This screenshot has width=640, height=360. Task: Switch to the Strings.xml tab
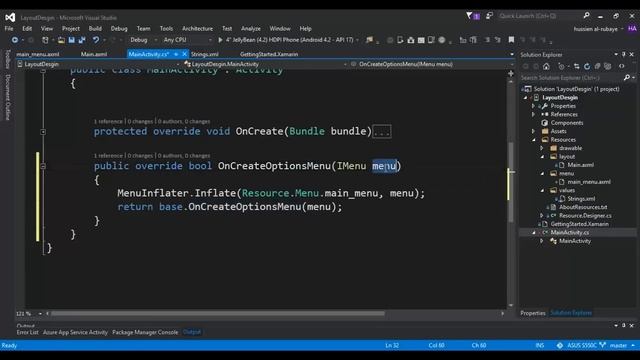pos(205,54)
